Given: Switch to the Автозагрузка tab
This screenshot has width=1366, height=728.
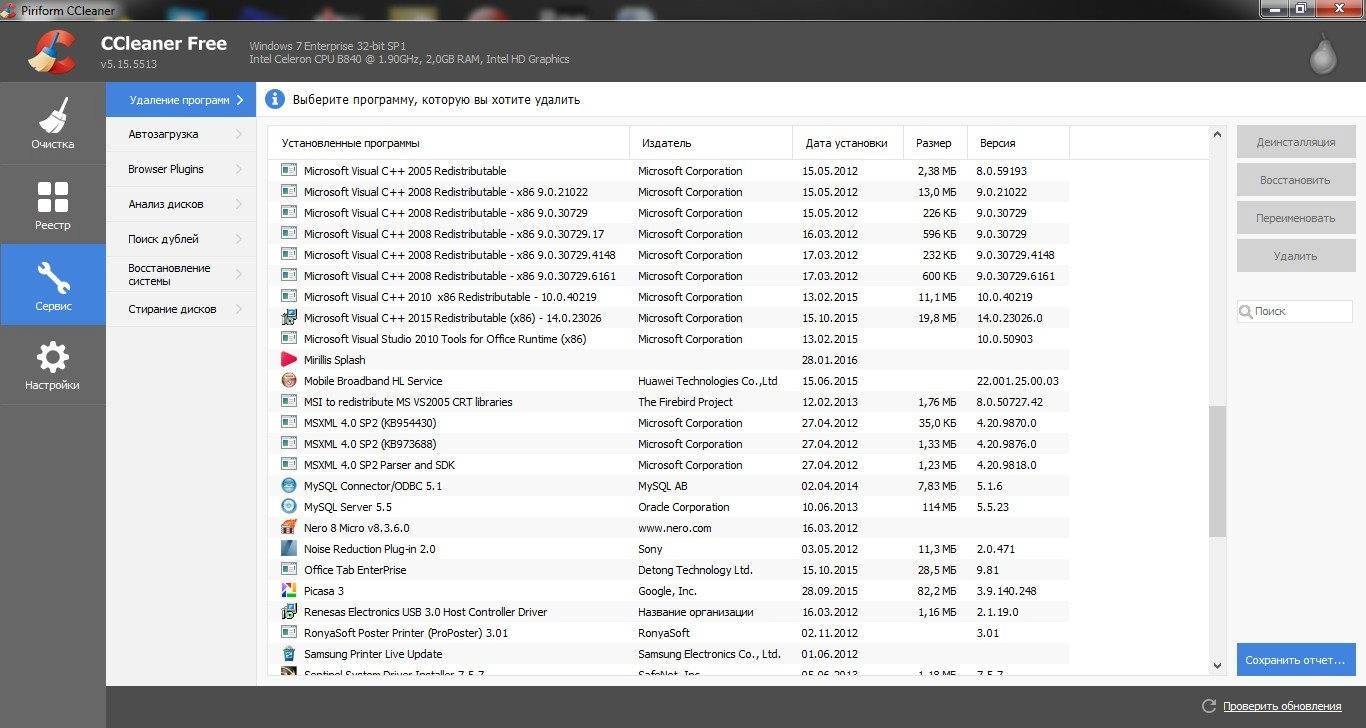Looking at the screenshot, I should (x=181, y=134).
